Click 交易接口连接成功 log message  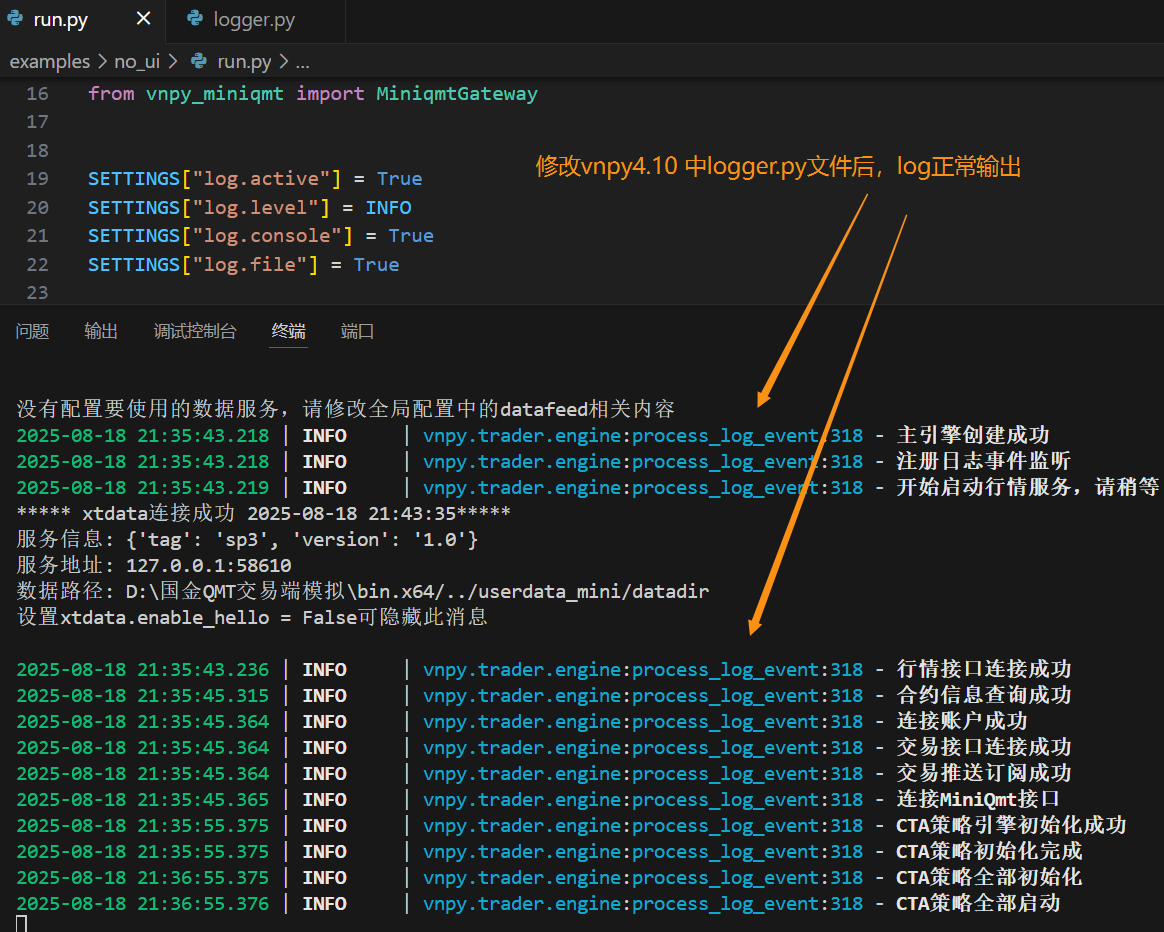coord(984,747)
